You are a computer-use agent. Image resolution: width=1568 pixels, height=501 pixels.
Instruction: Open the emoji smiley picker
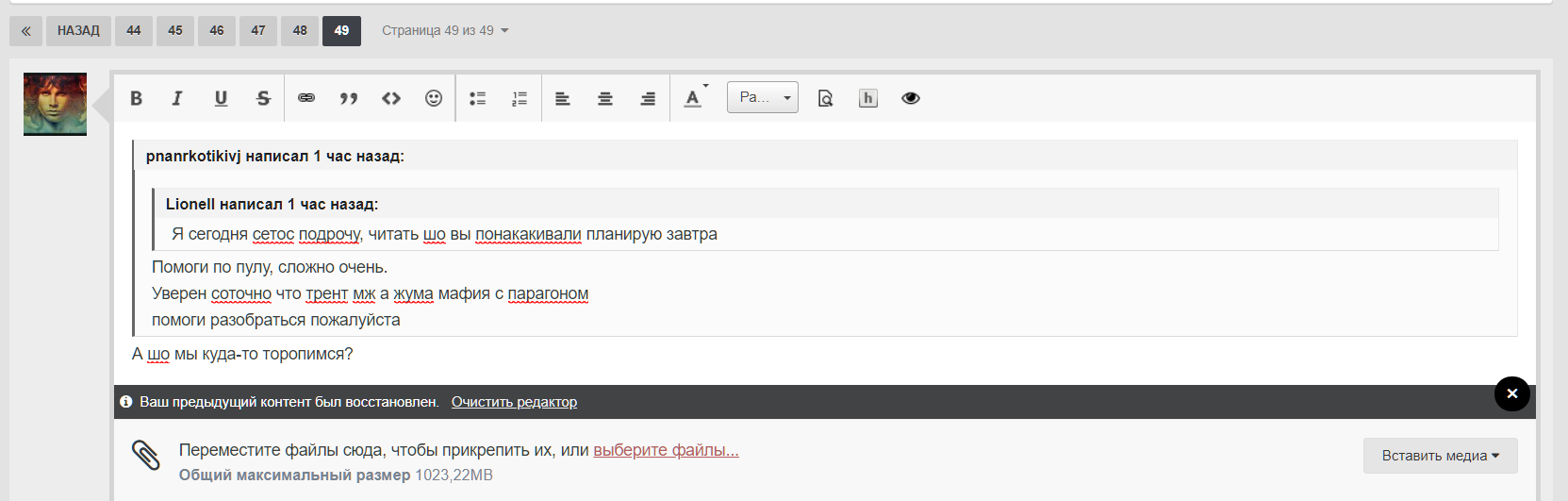point(434,98)
